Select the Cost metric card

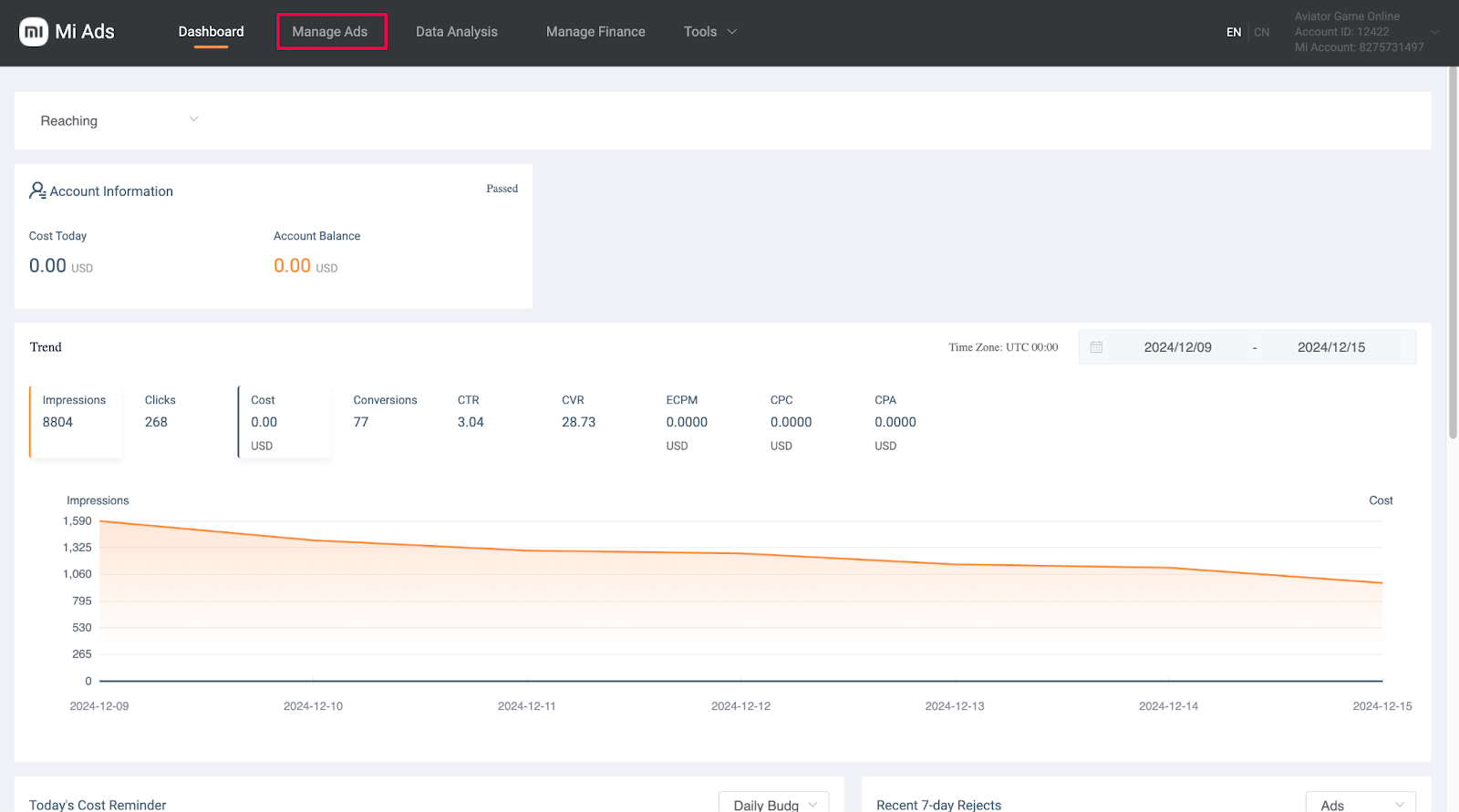[285, 421]
